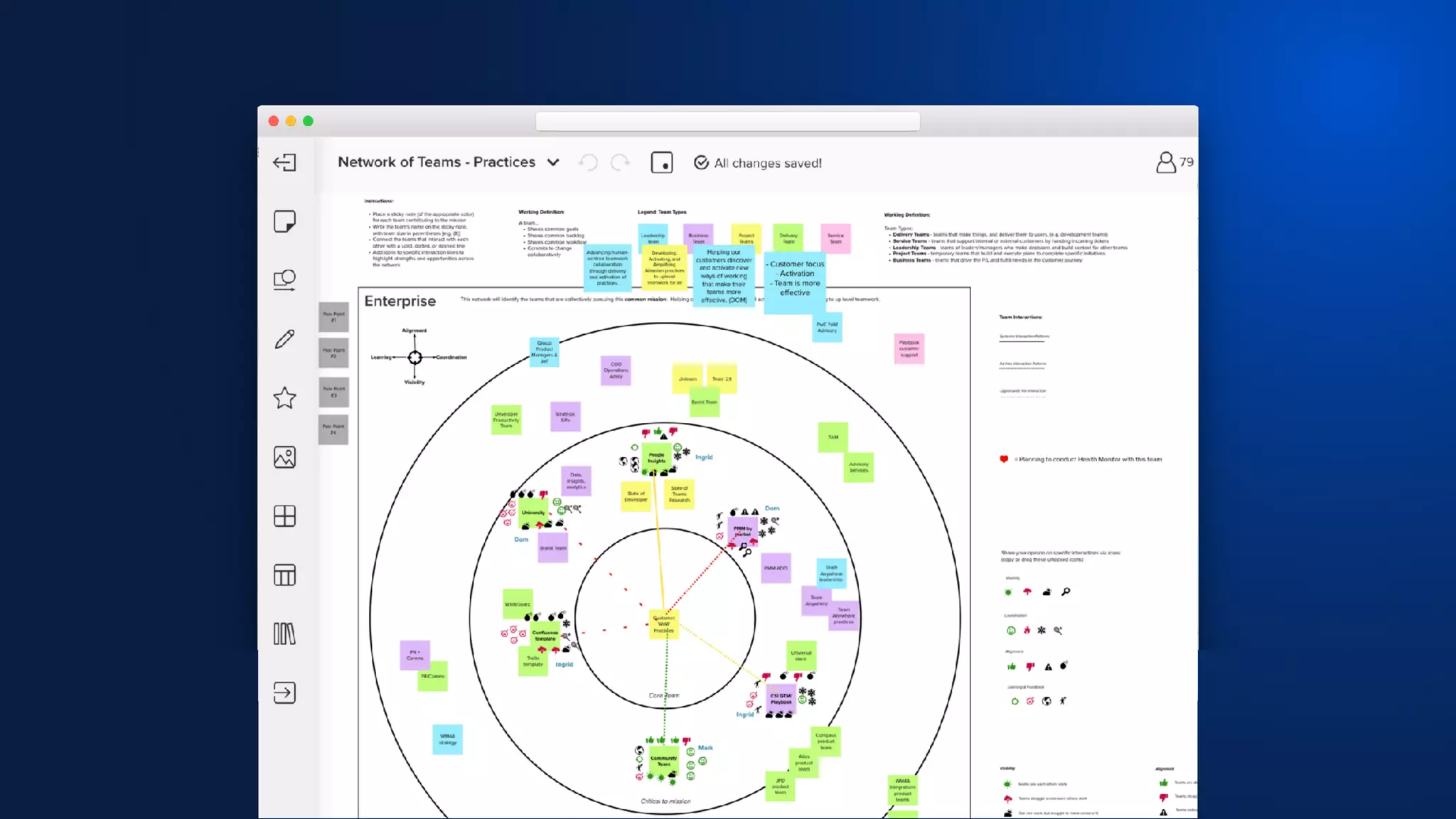Image resolution: width=1456 pixels, height=819 pixels.
Task: Click the undo arrow
Action: click(x=589, y=163)
